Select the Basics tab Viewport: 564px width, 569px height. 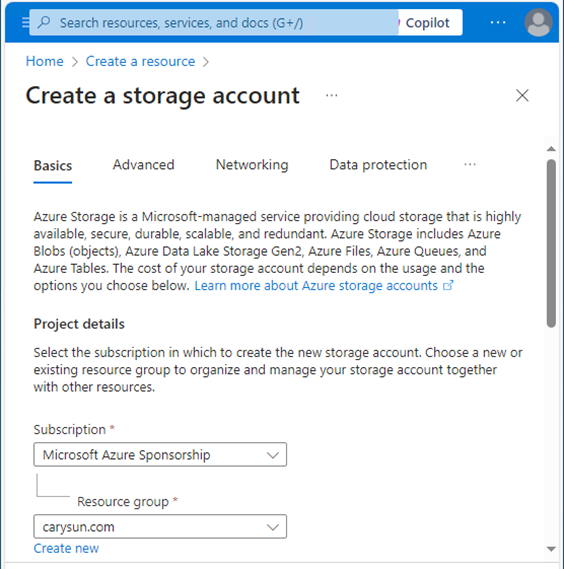pyautogui.click(x=53, y=165)
